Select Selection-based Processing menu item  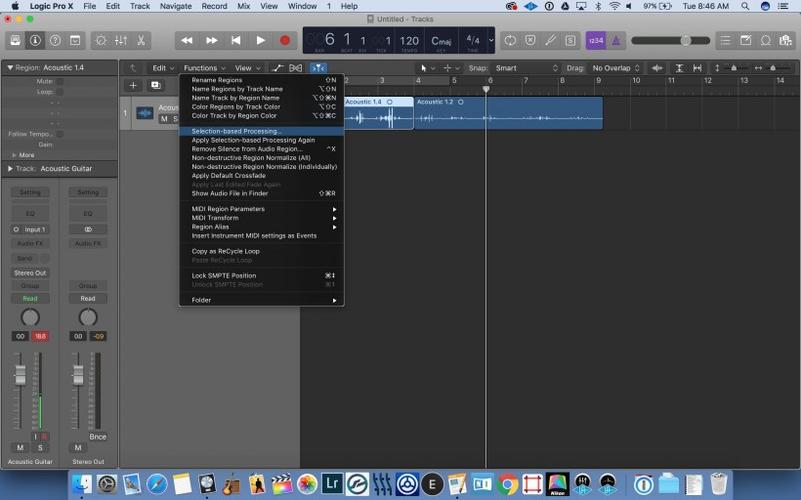tap(262, 131)
